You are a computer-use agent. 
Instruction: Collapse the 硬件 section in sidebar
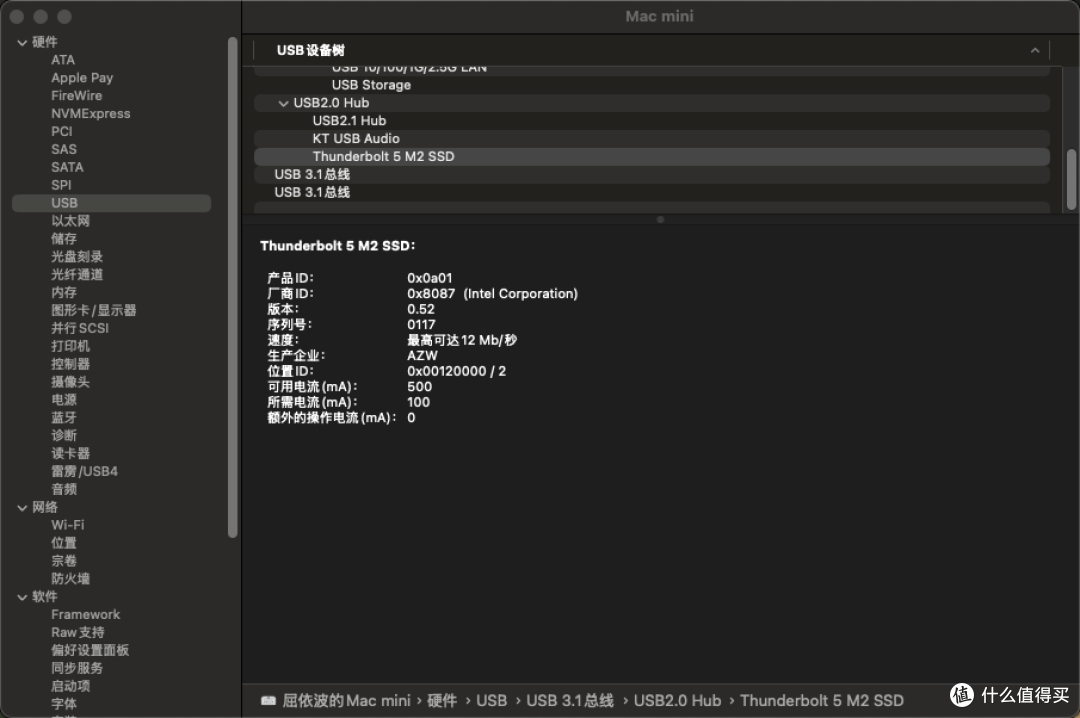pos(22,43)
